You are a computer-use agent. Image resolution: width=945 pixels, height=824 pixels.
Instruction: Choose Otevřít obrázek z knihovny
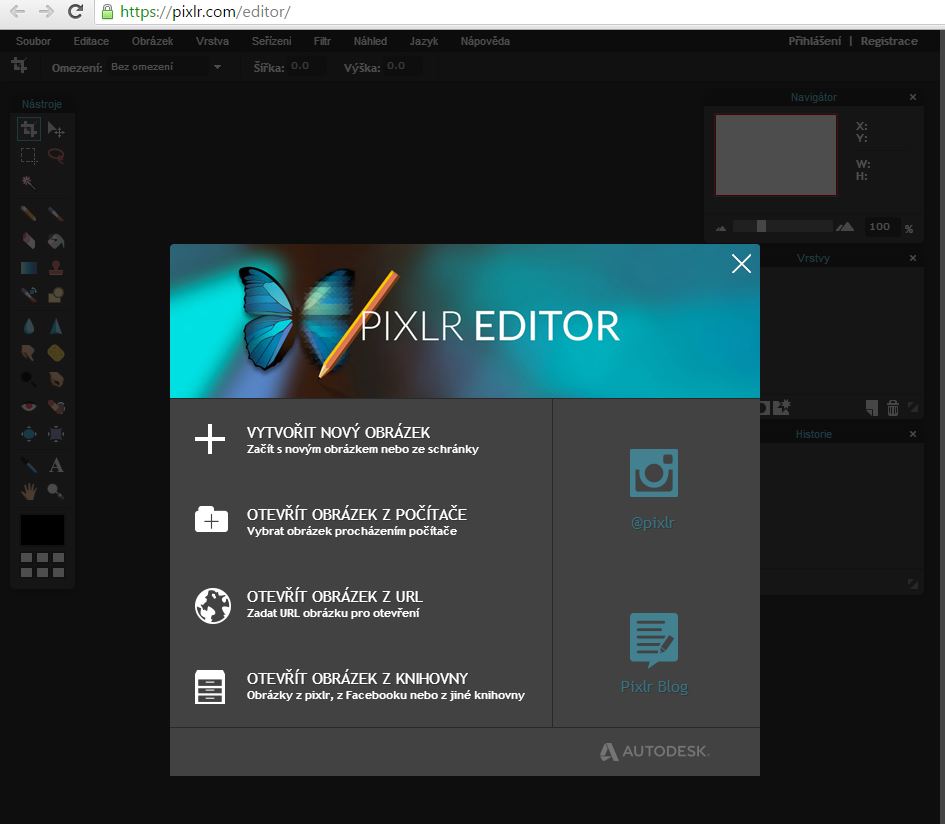pyautogui.click(x=360, y=686)
